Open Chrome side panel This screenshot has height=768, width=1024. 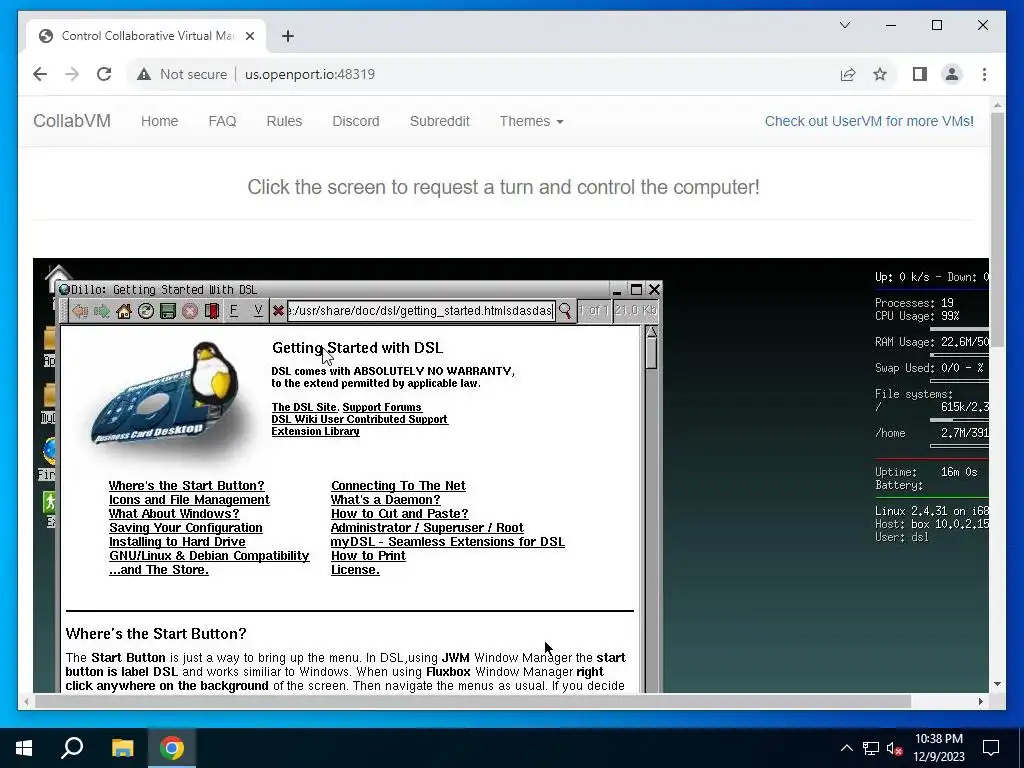point(920,74)
